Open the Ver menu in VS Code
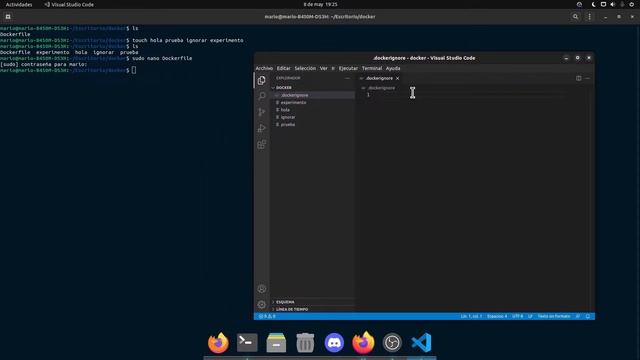 324,68
